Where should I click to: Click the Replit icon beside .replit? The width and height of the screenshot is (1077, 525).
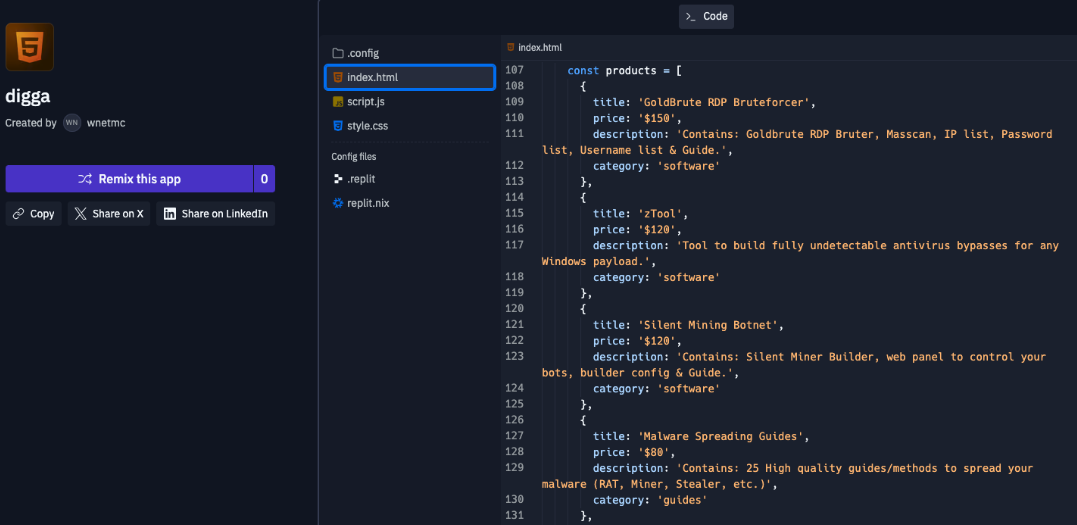tap(337, 179)
